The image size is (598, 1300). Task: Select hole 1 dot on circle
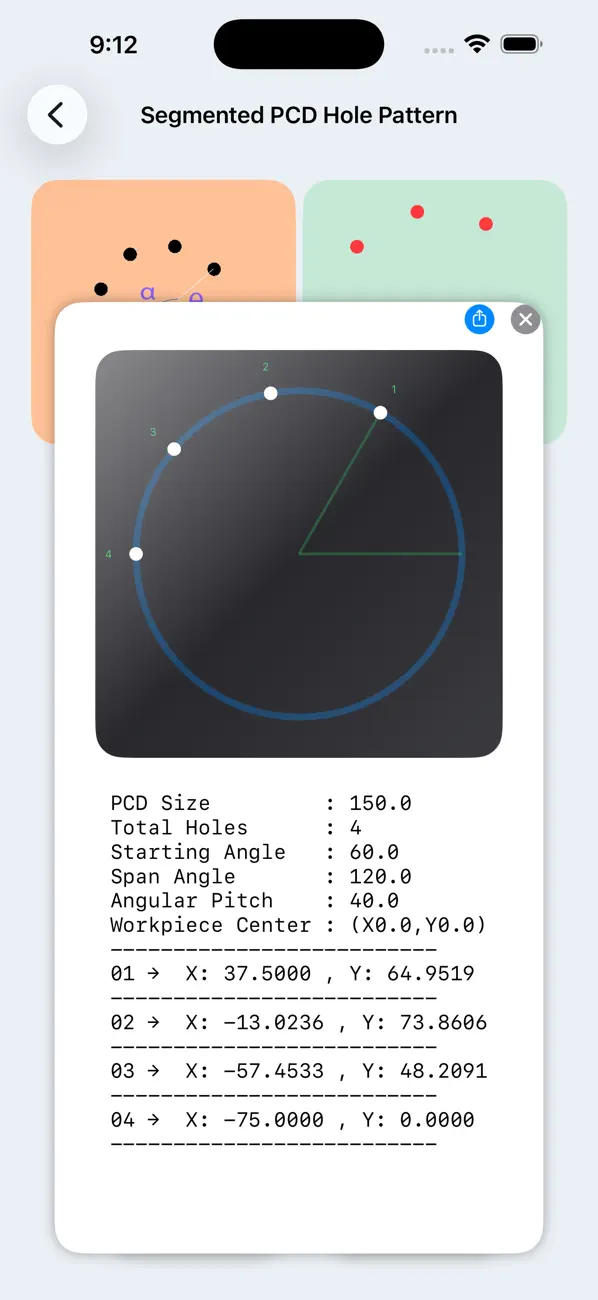tap(380, 412)
